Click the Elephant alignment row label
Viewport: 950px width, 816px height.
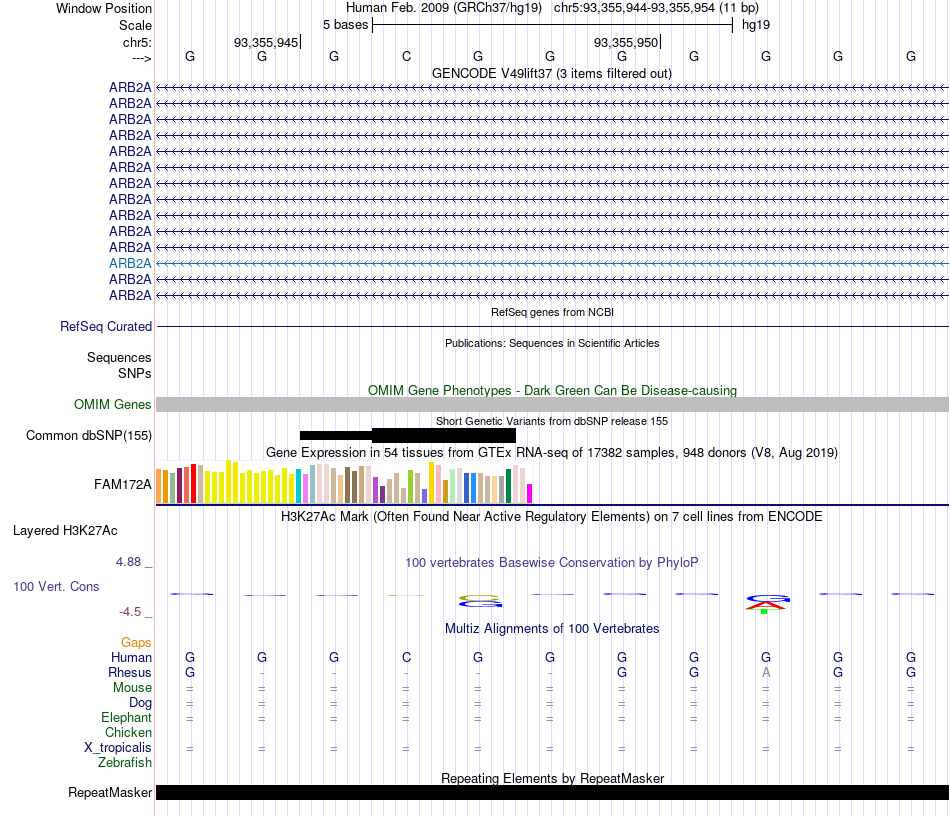tap(126, 717)
